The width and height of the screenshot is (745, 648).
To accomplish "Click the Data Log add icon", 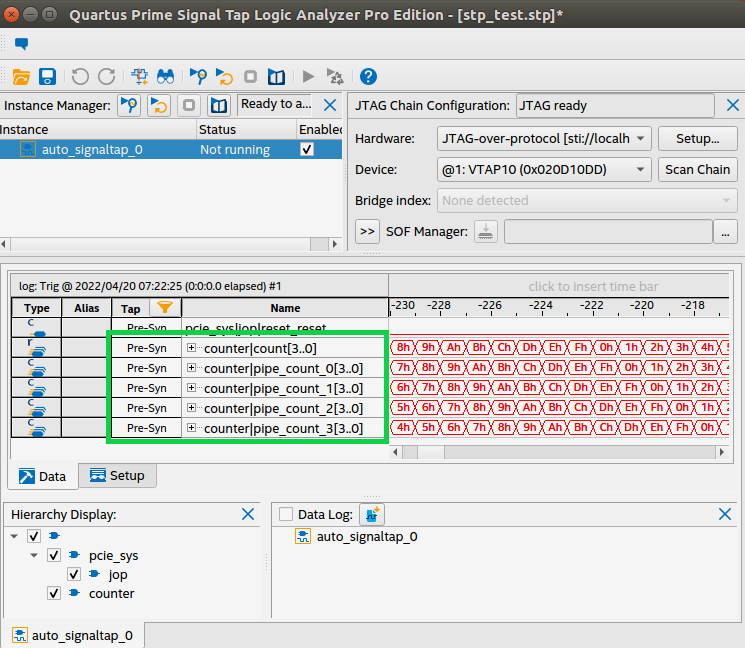I will (x=372, y=514).
